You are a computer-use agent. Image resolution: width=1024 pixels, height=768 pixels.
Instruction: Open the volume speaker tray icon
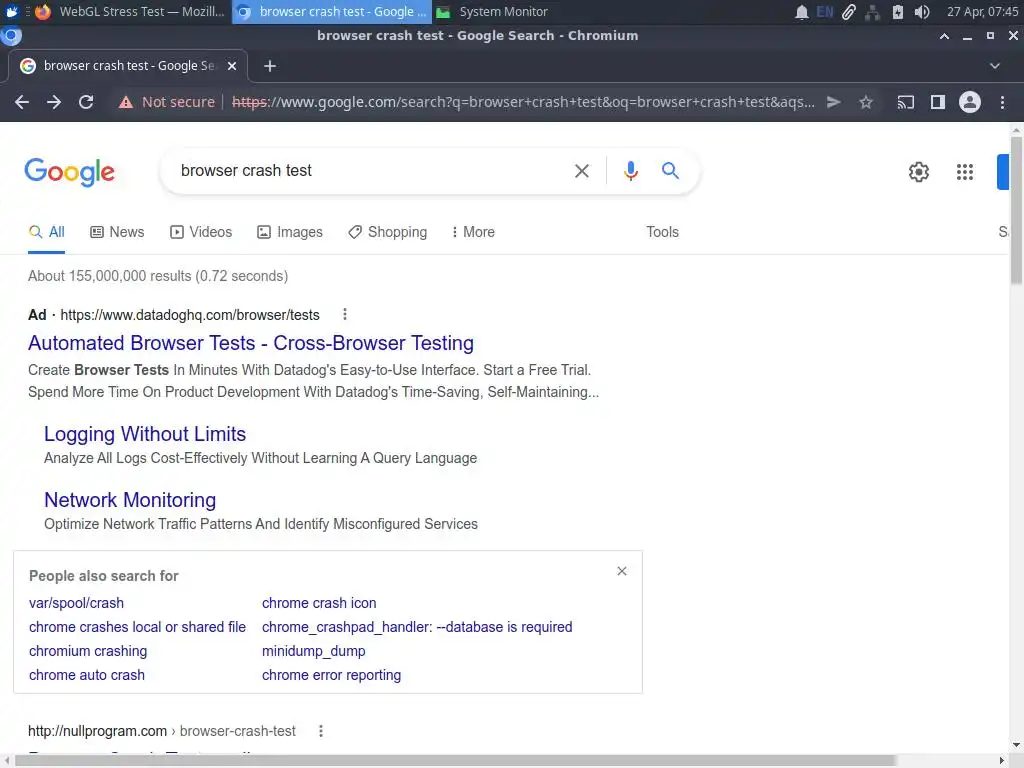click(x=921, y=12)
